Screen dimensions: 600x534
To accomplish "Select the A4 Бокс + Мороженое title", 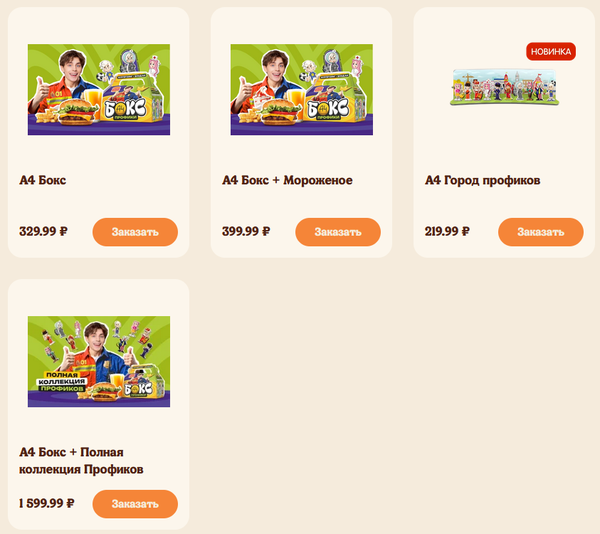I will click(287, 180).
